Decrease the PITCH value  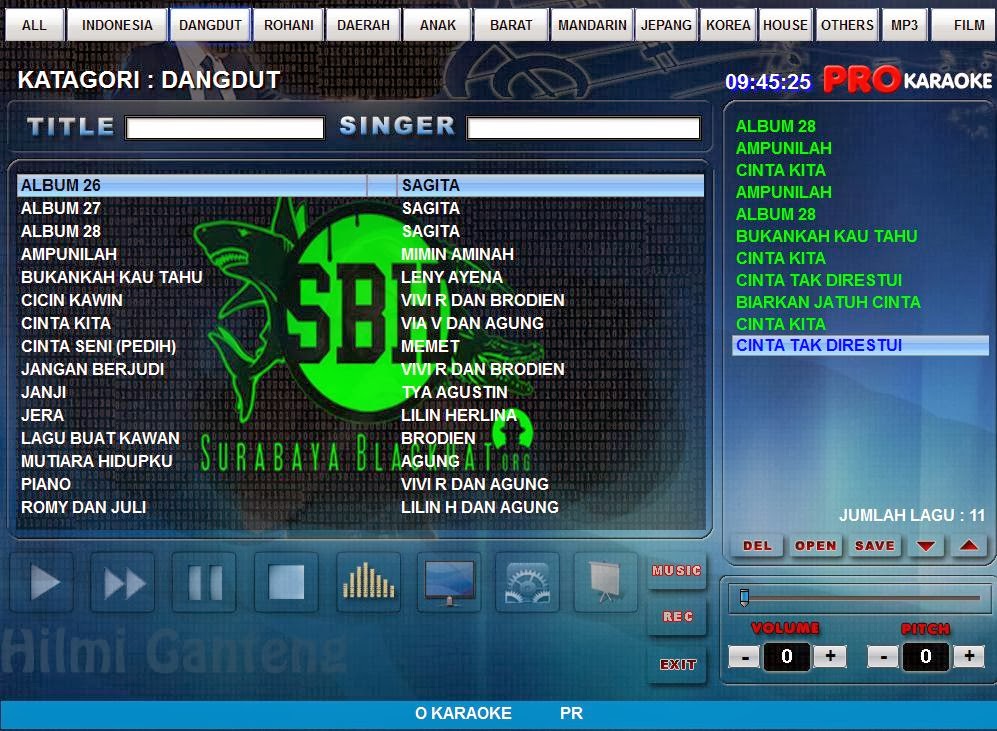pos(881,657)
